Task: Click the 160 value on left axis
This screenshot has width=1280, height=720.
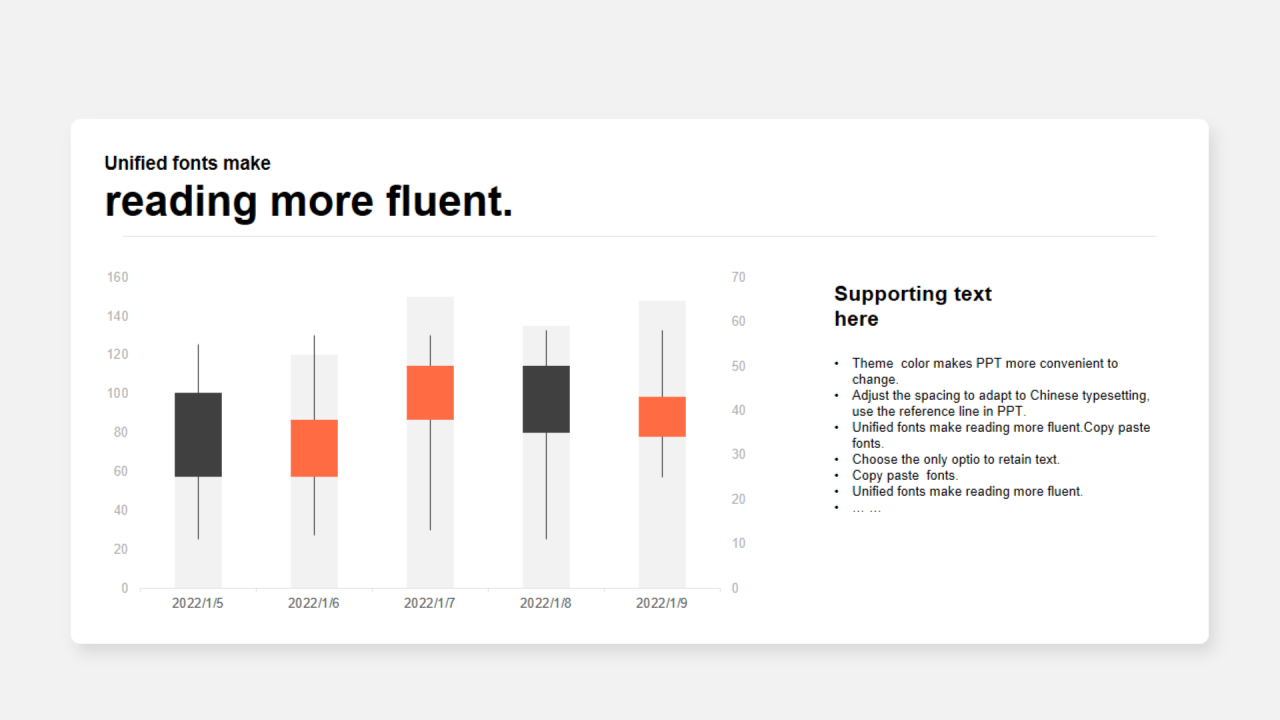Action: (117, 277)
